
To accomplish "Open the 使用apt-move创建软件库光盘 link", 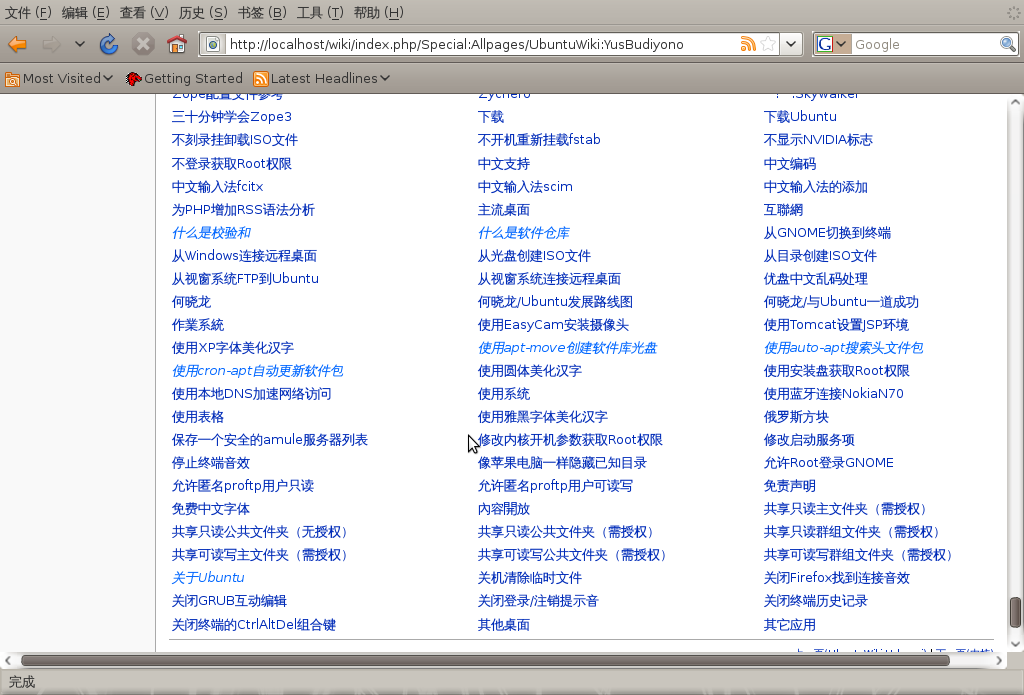I will point(568,348).
